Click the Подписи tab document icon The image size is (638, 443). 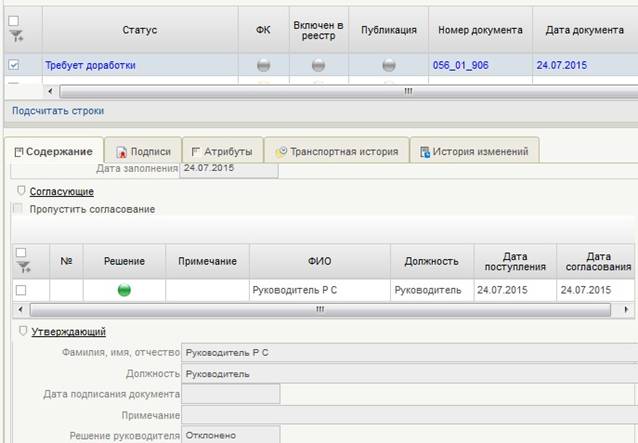click(122, 152)
